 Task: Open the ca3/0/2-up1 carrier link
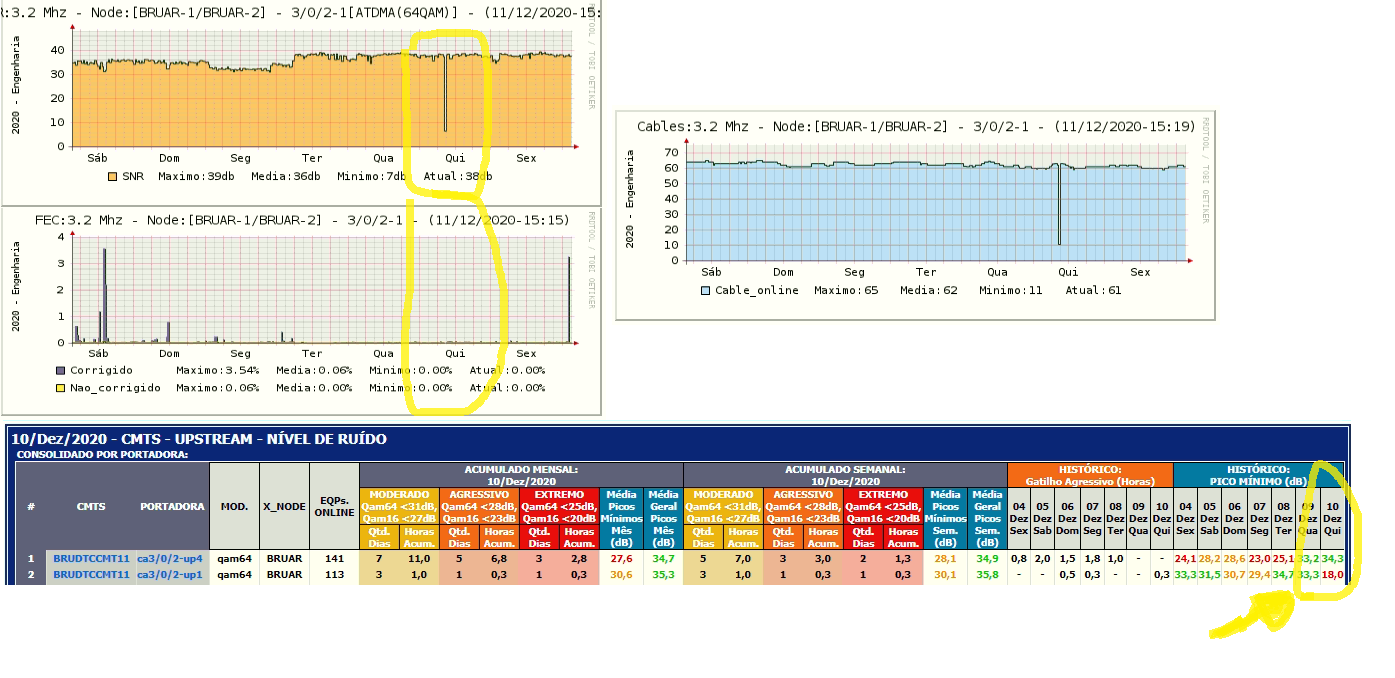[171, 575]
